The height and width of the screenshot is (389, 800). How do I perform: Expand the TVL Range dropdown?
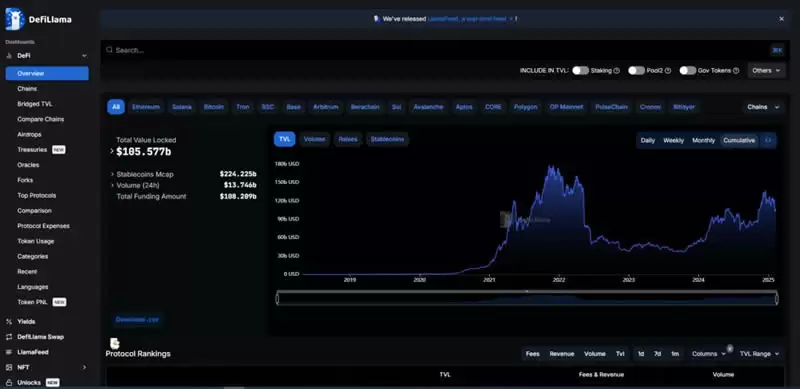tap(760, 354)
